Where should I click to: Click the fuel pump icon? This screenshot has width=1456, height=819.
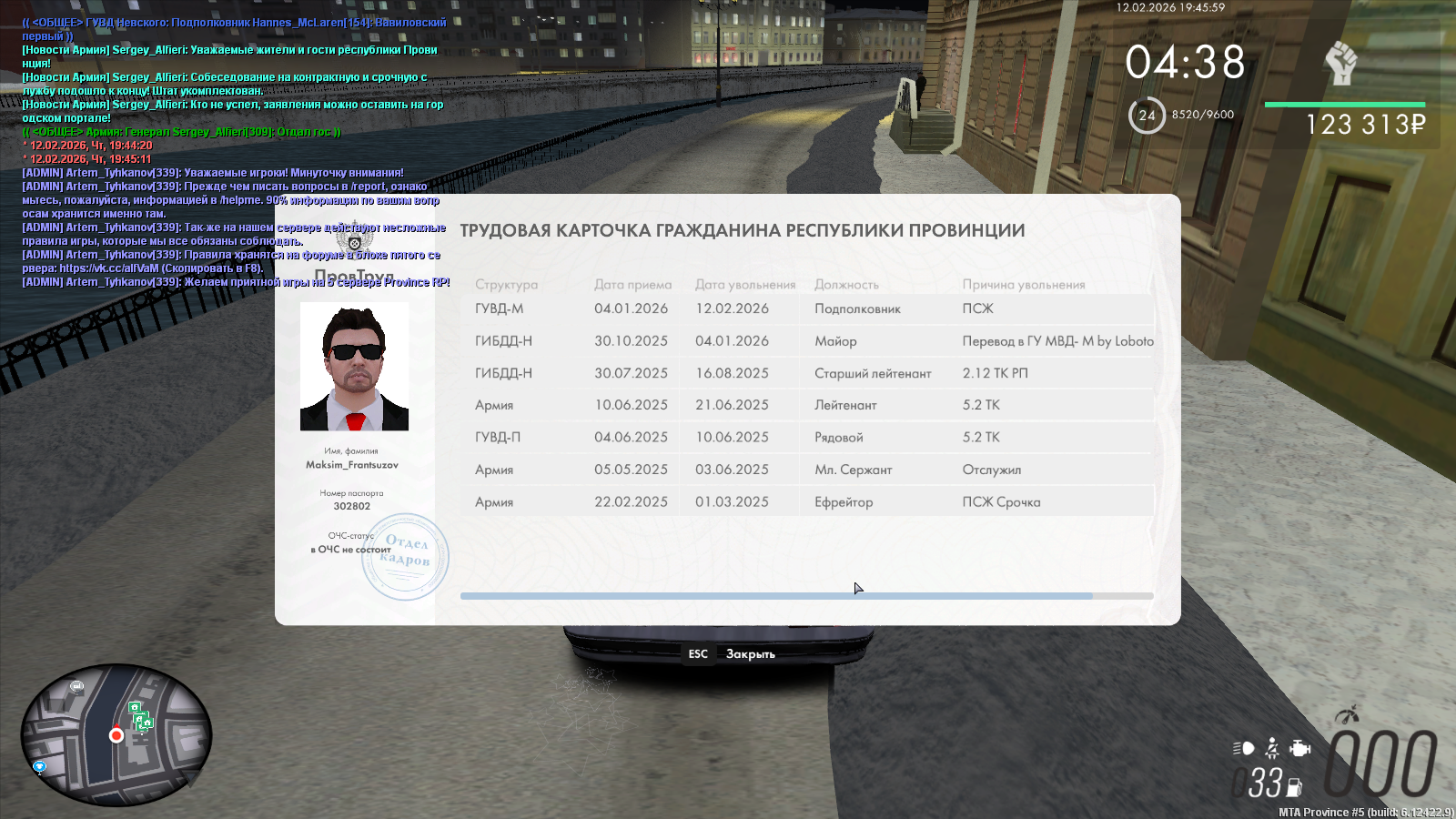pos(1295,787)
